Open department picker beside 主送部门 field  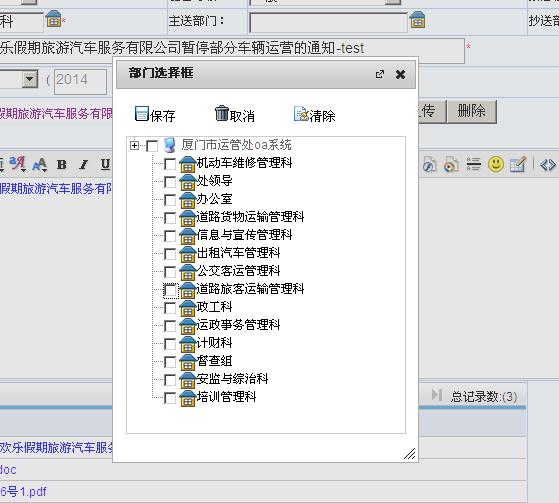(x=417, y=20)
